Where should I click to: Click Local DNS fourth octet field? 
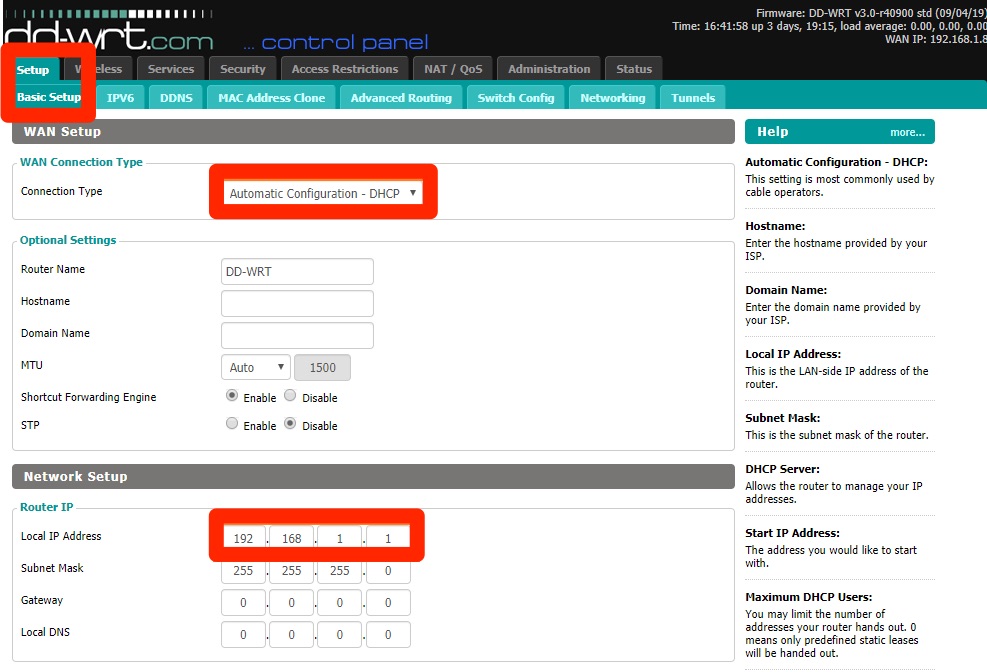coord(388,634)
